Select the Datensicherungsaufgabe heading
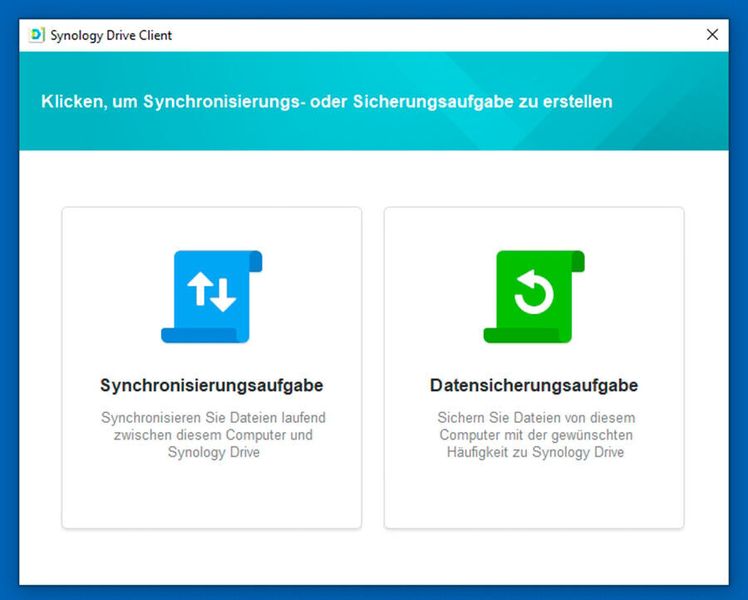The height and width of the screenshot is (600, 748). pos(534,385)
